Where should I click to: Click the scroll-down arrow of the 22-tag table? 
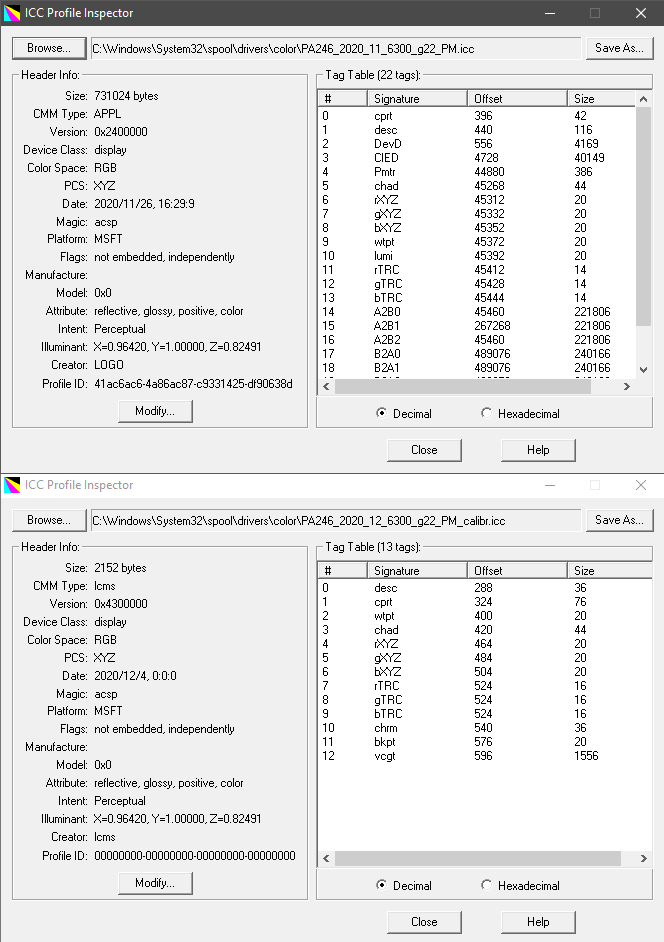click(643, 369)
